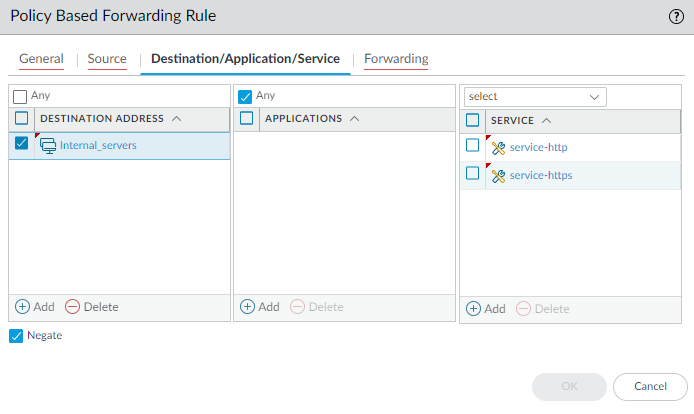The height and width of the screenshot is (414, 694).
Task: Toggle the Applications header select-all checkbox
Action: (247, 118)
